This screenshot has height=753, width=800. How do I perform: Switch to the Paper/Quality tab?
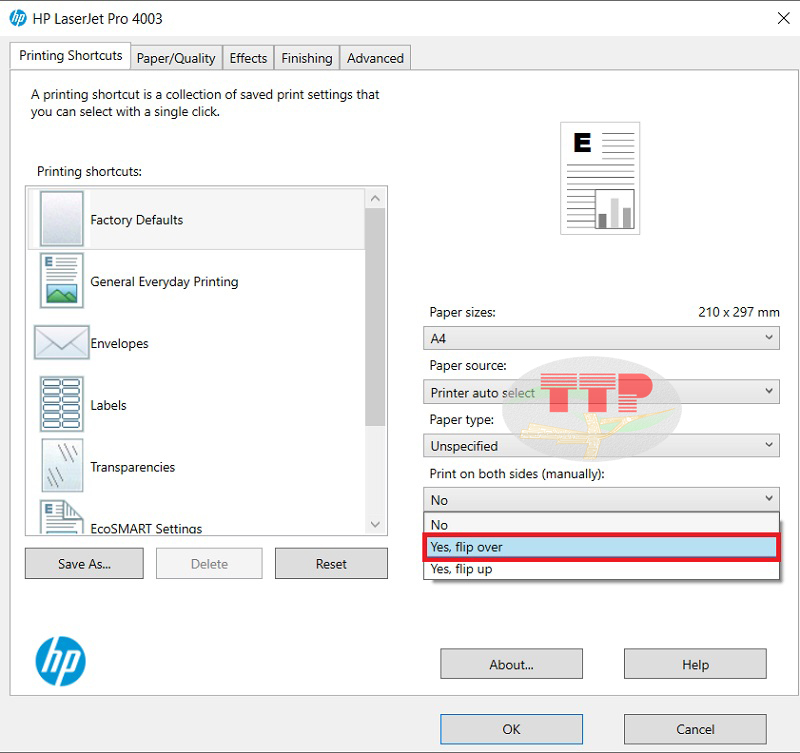point(176,58)
